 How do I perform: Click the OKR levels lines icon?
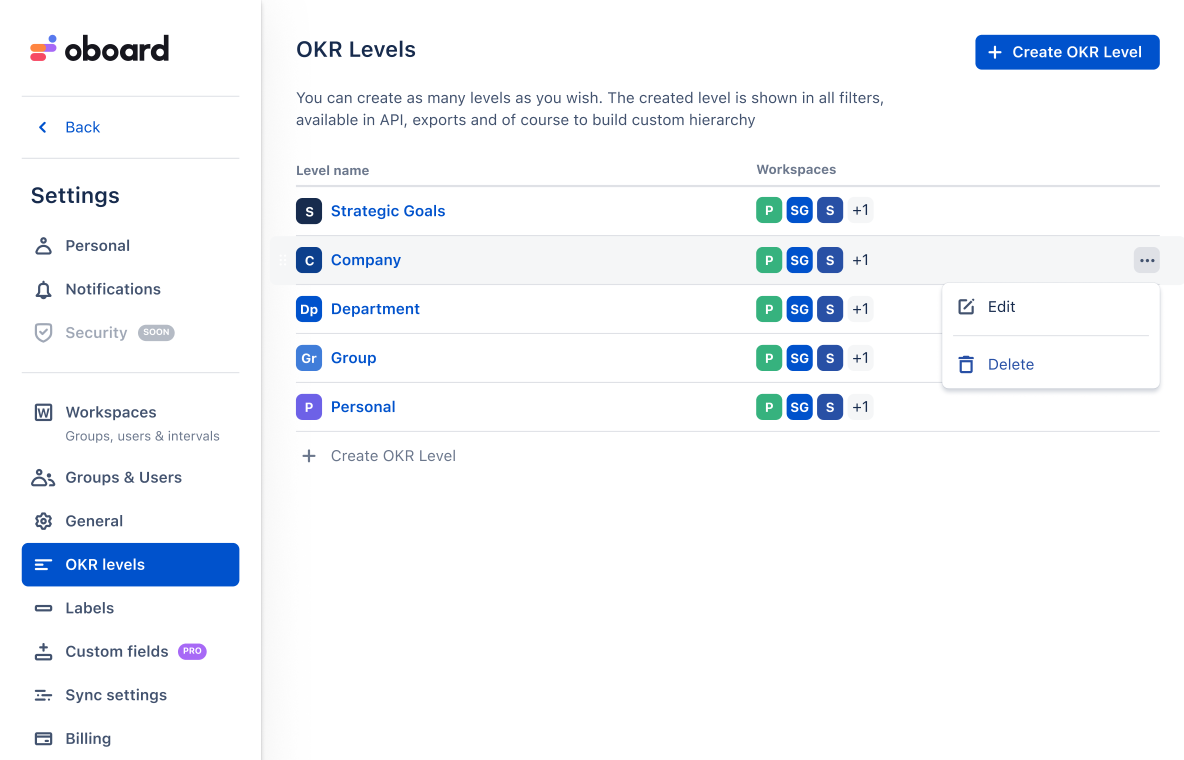pos(44,564)
